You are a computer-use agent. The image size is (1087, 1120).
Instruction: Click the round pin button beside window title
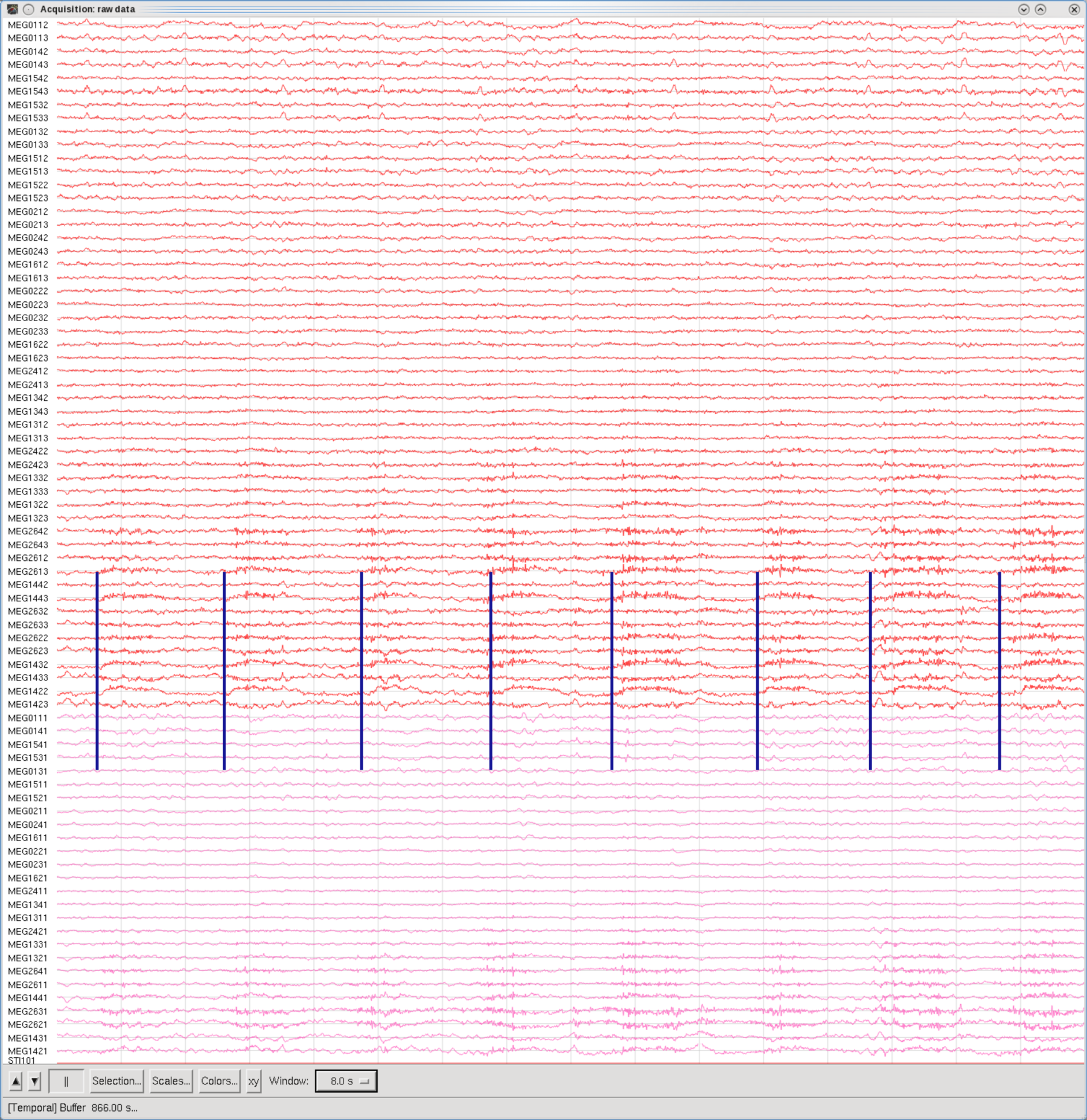tap(28, 9)
